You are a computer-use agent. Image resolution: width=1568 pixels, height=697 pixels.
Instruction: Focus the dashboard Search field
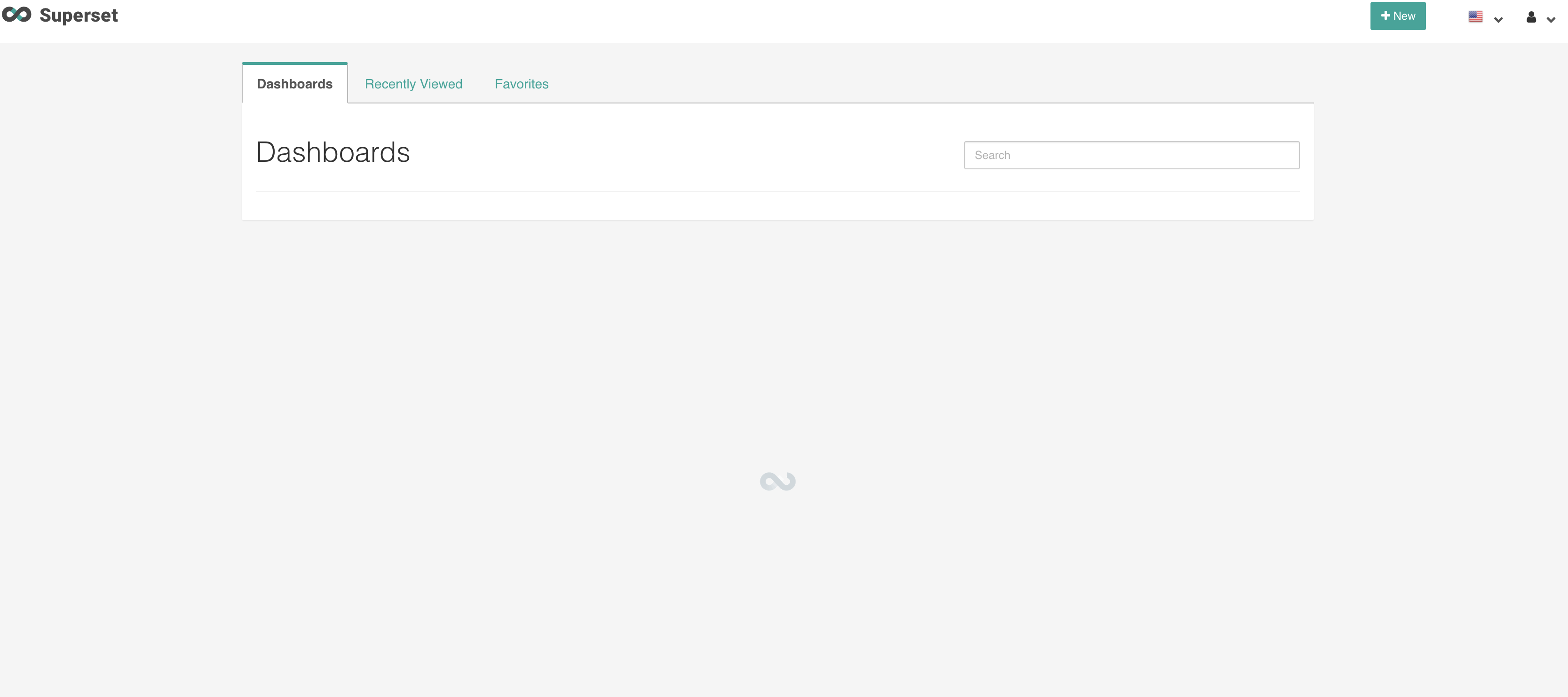pos(1131,155)
